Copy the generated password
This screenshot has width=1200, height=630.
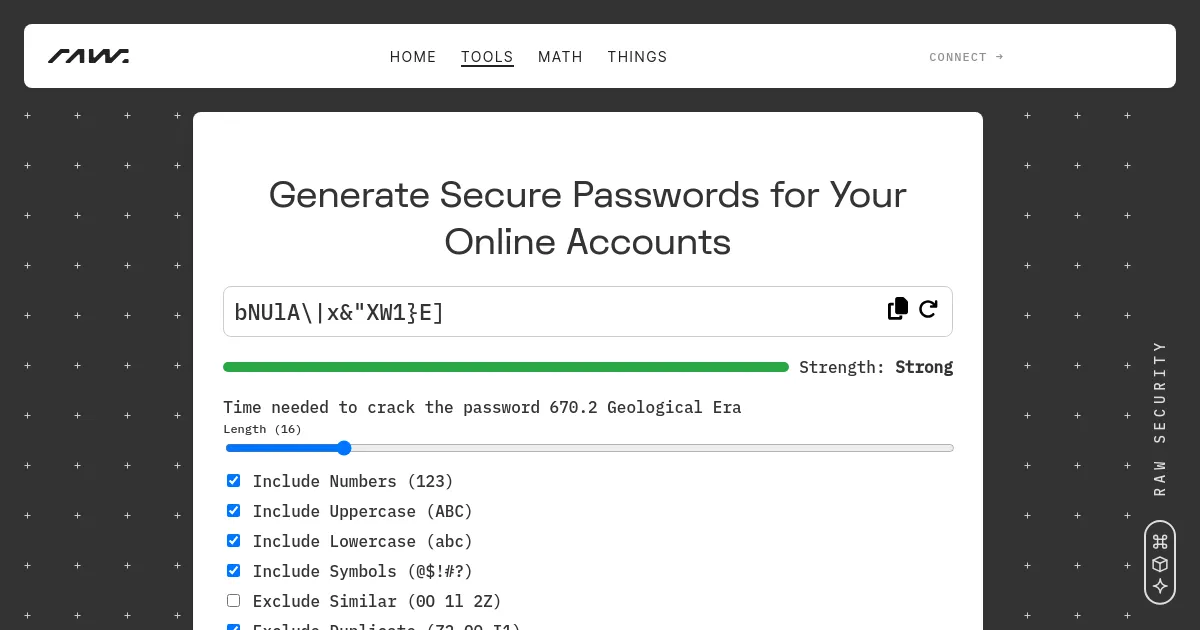pos(897,309)
